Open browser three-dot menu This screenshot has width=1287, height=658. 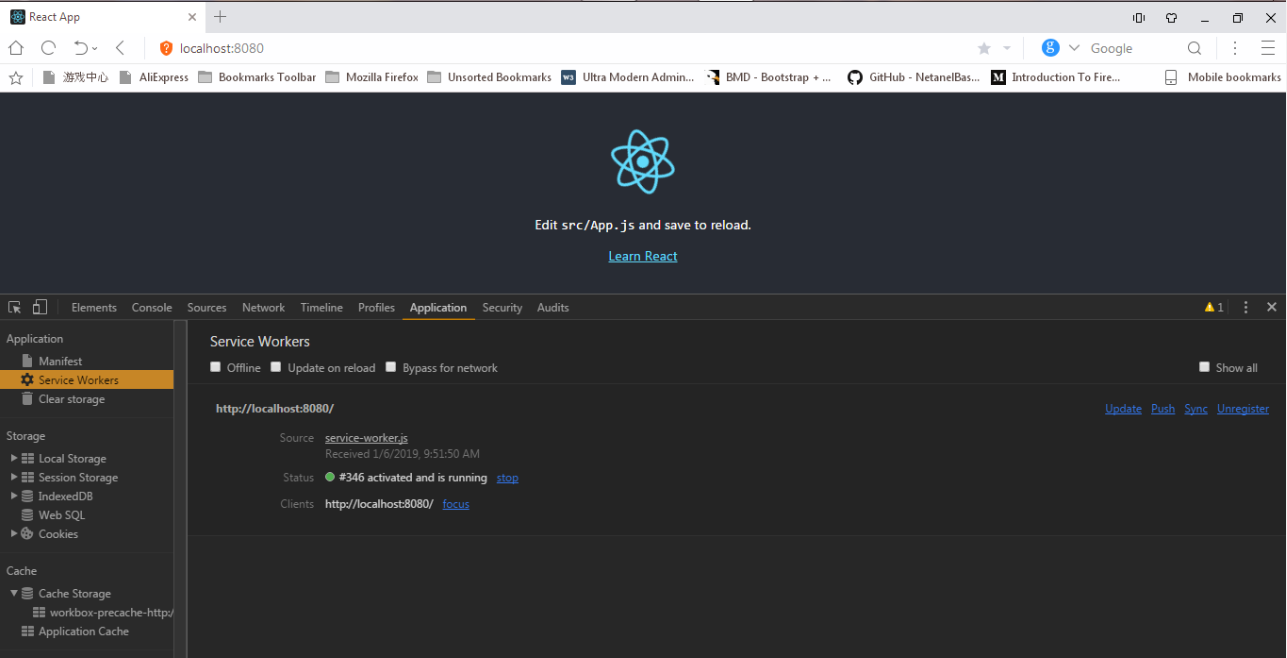pos(1235,48)
